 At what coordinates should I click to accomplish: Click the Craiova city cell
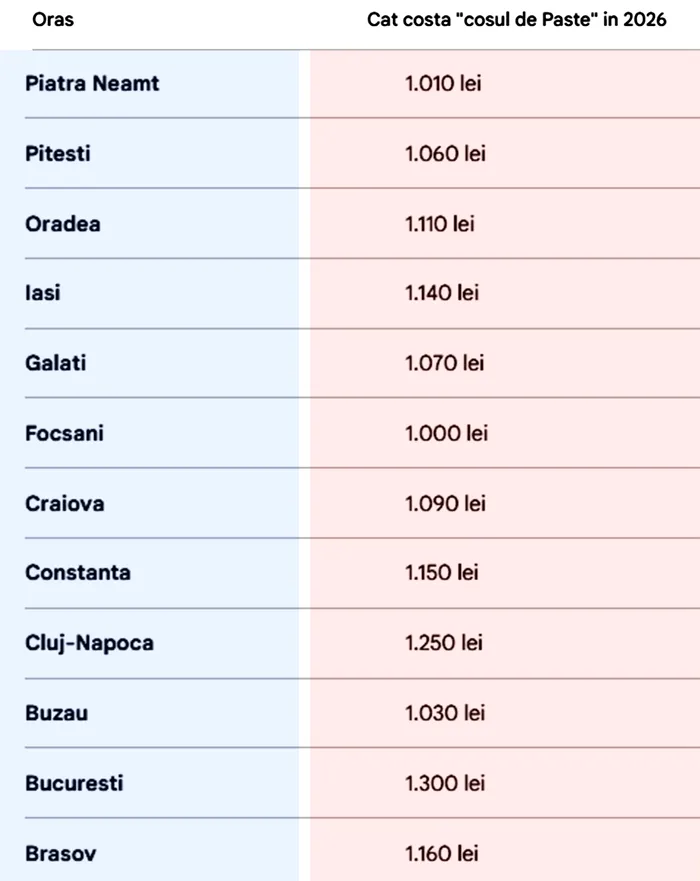point(64,503)
